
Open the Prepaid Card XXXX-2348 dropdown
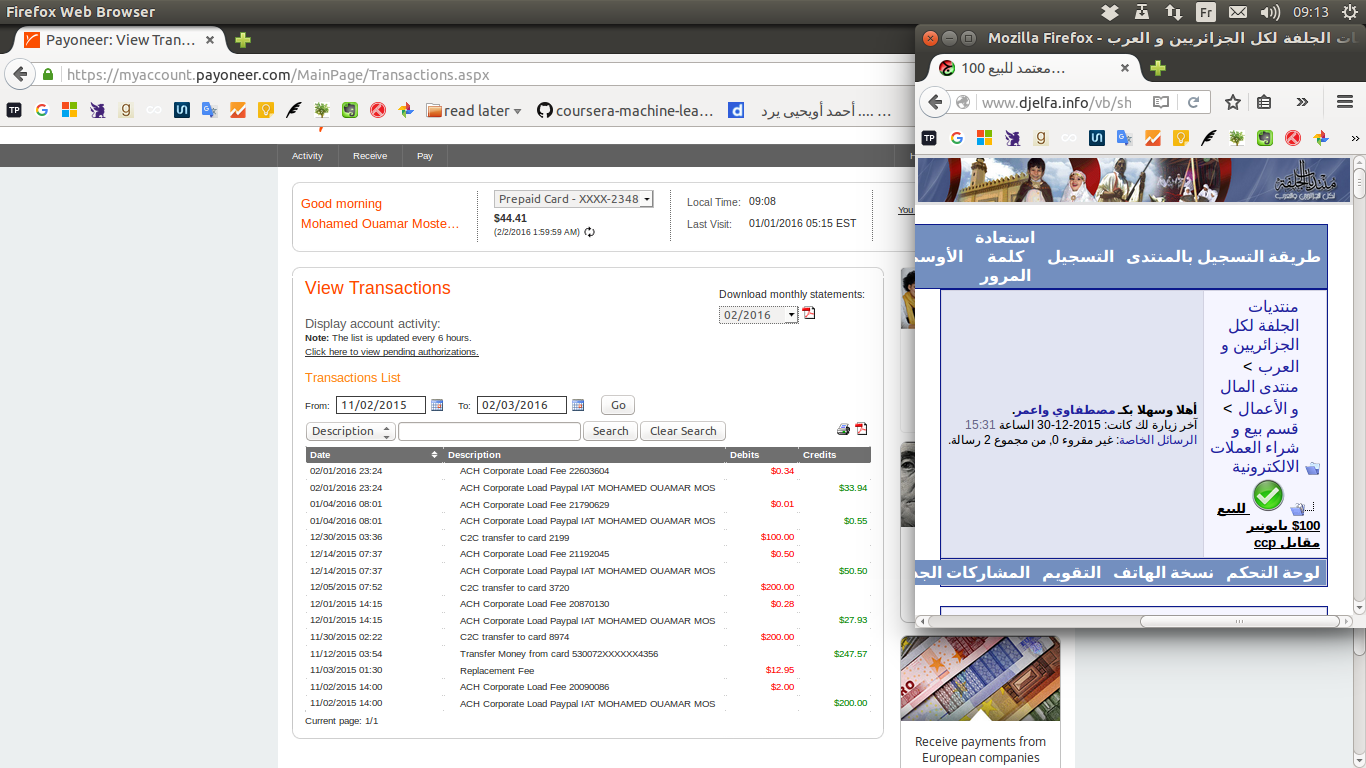(574, 199)
